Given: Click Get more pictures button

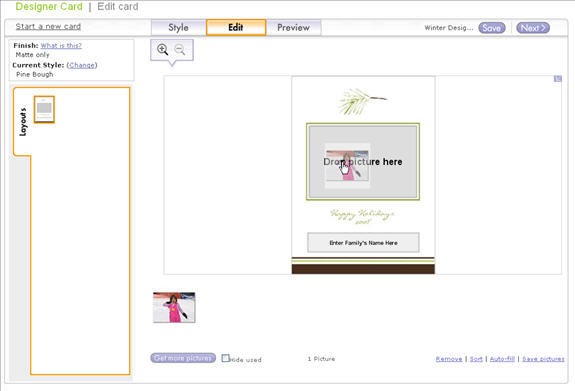Looking at the screenshot, I should [183, 358].
